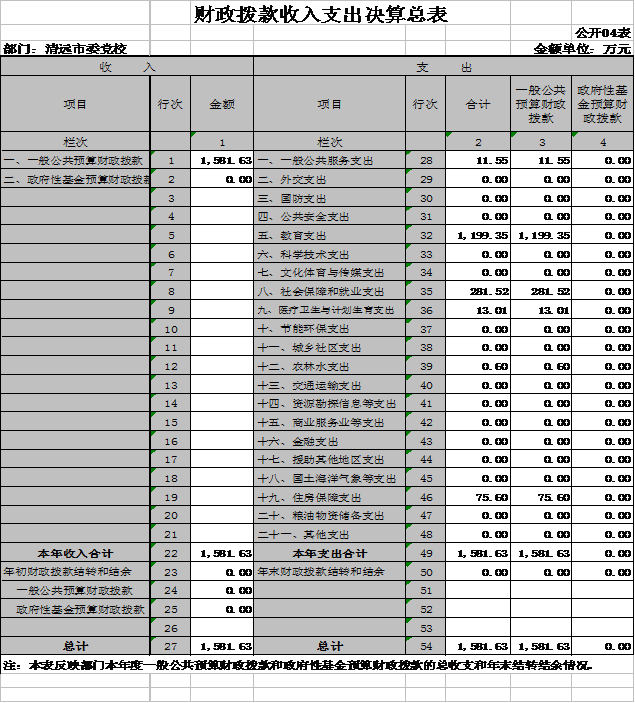Select the 三、国防支出 cell
The width and height of the screenshot is (635, 703).
pyautogui.click(x=330, y=198)
